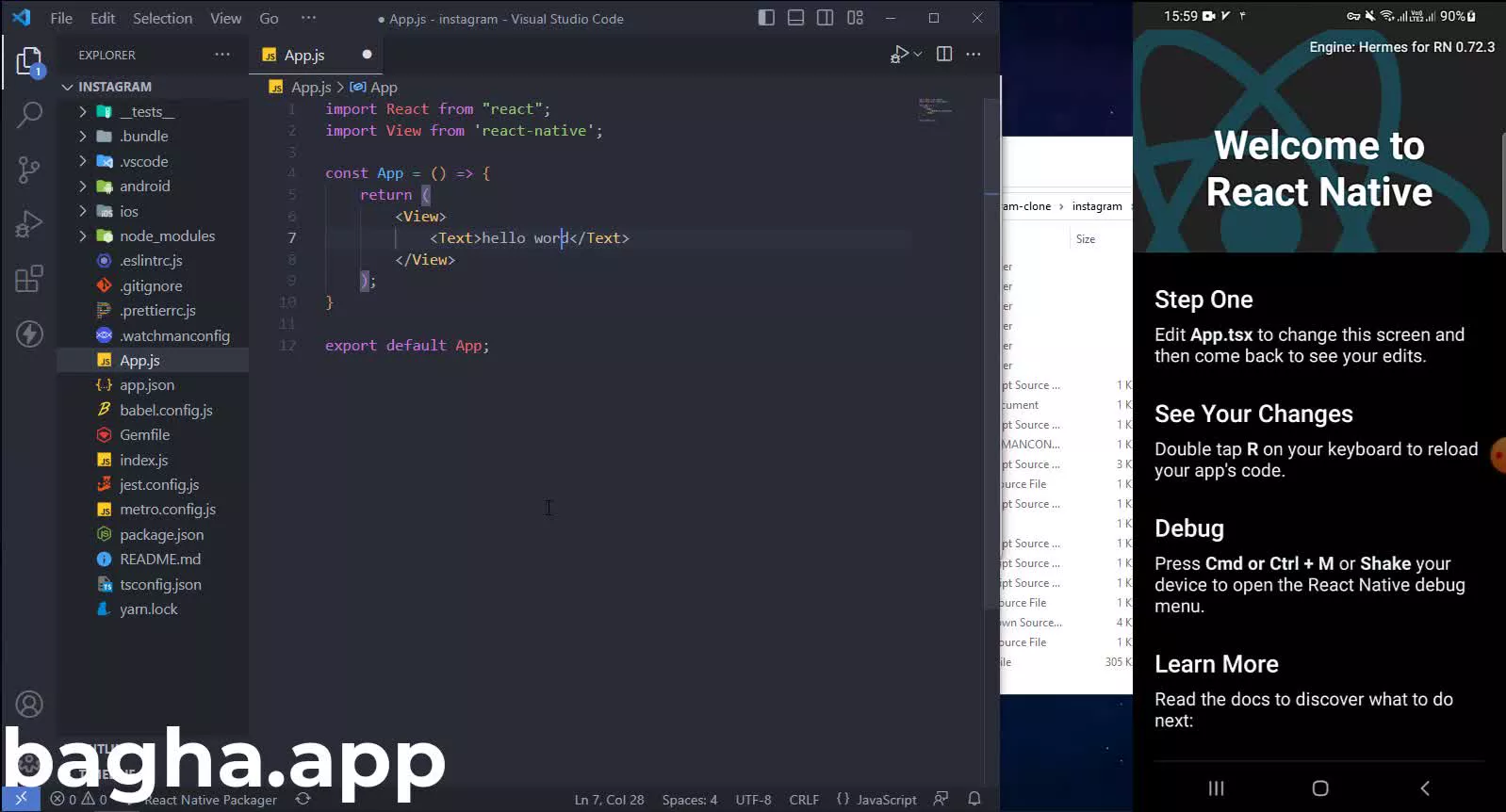
Task: Open the jest.config.js file
Action: click(153, 484)
